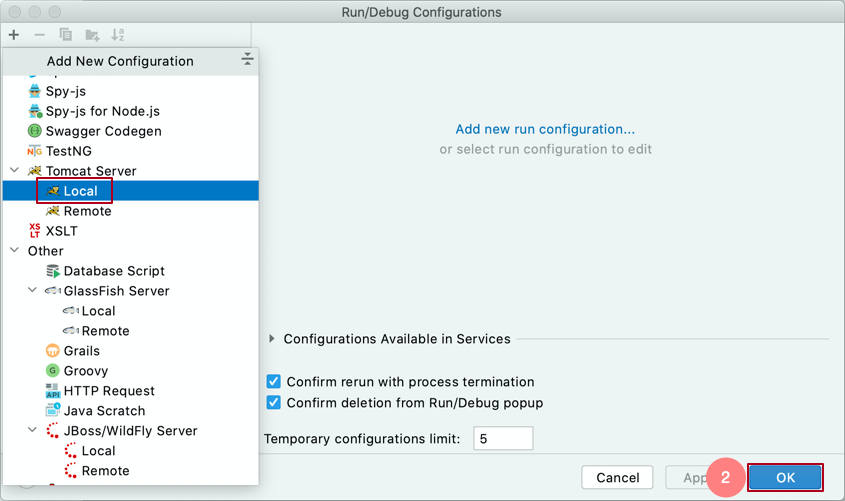Click the GlassFish Remote icon
Viewport: 845px width, 501px height.
pos(71,331)
